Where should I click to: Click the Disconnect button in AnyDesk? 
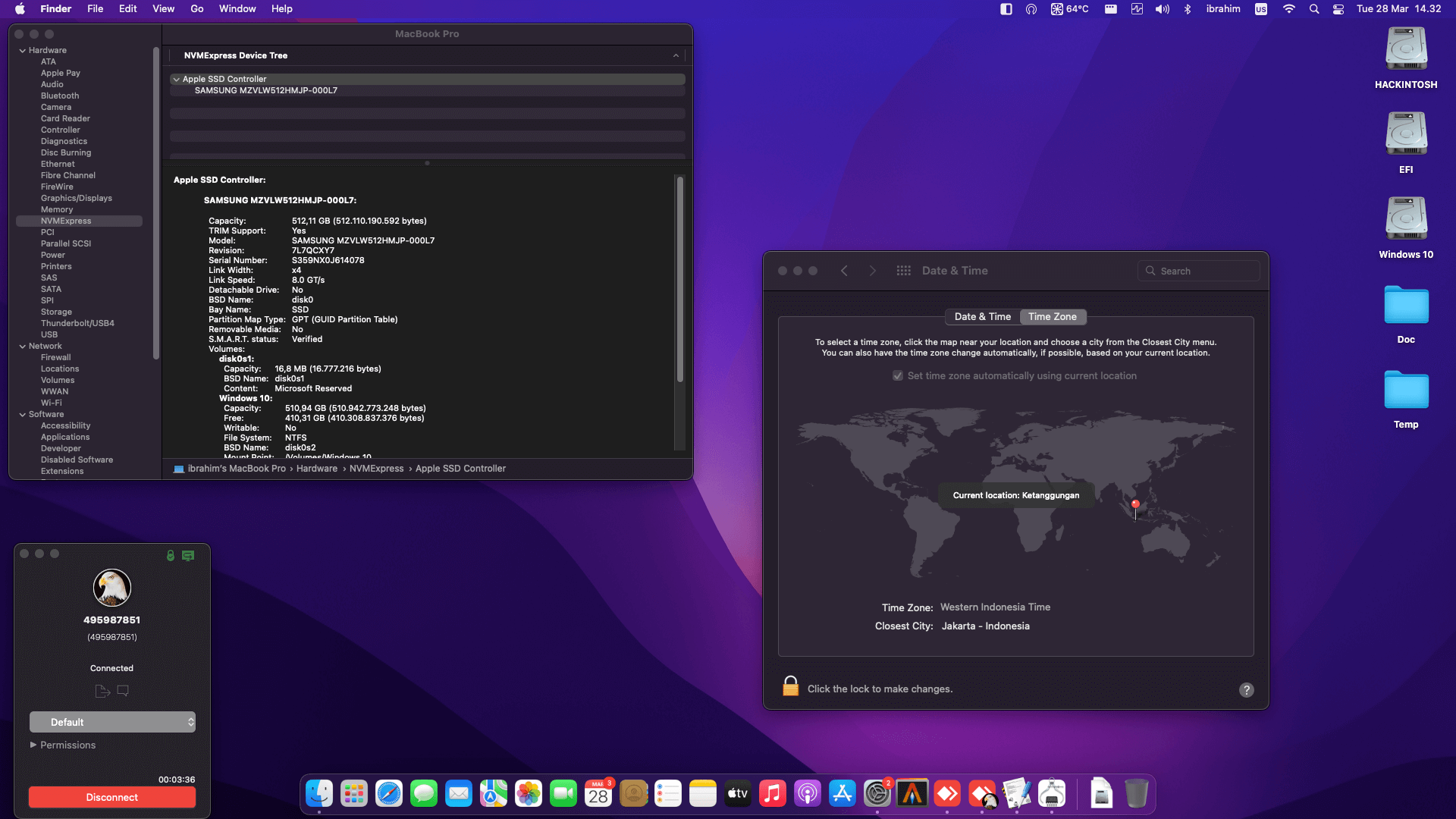click(x=111, y=797)
